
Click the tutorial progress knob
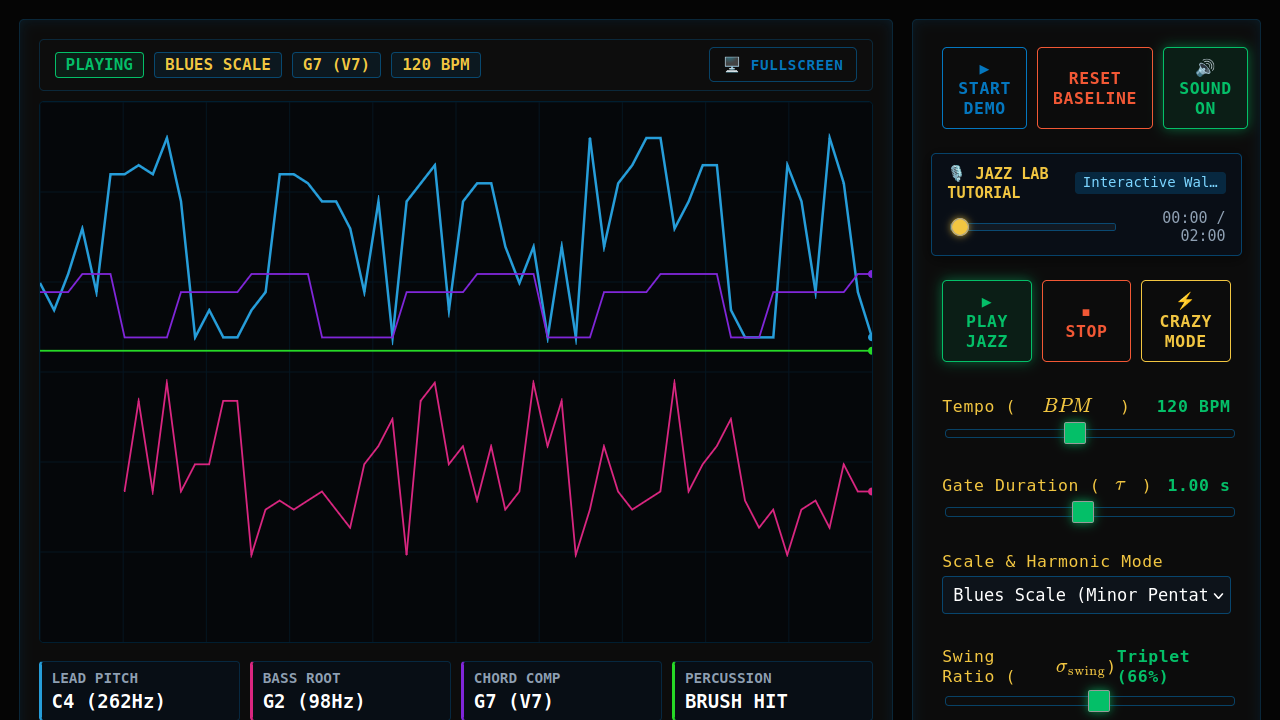coord(960,227)
